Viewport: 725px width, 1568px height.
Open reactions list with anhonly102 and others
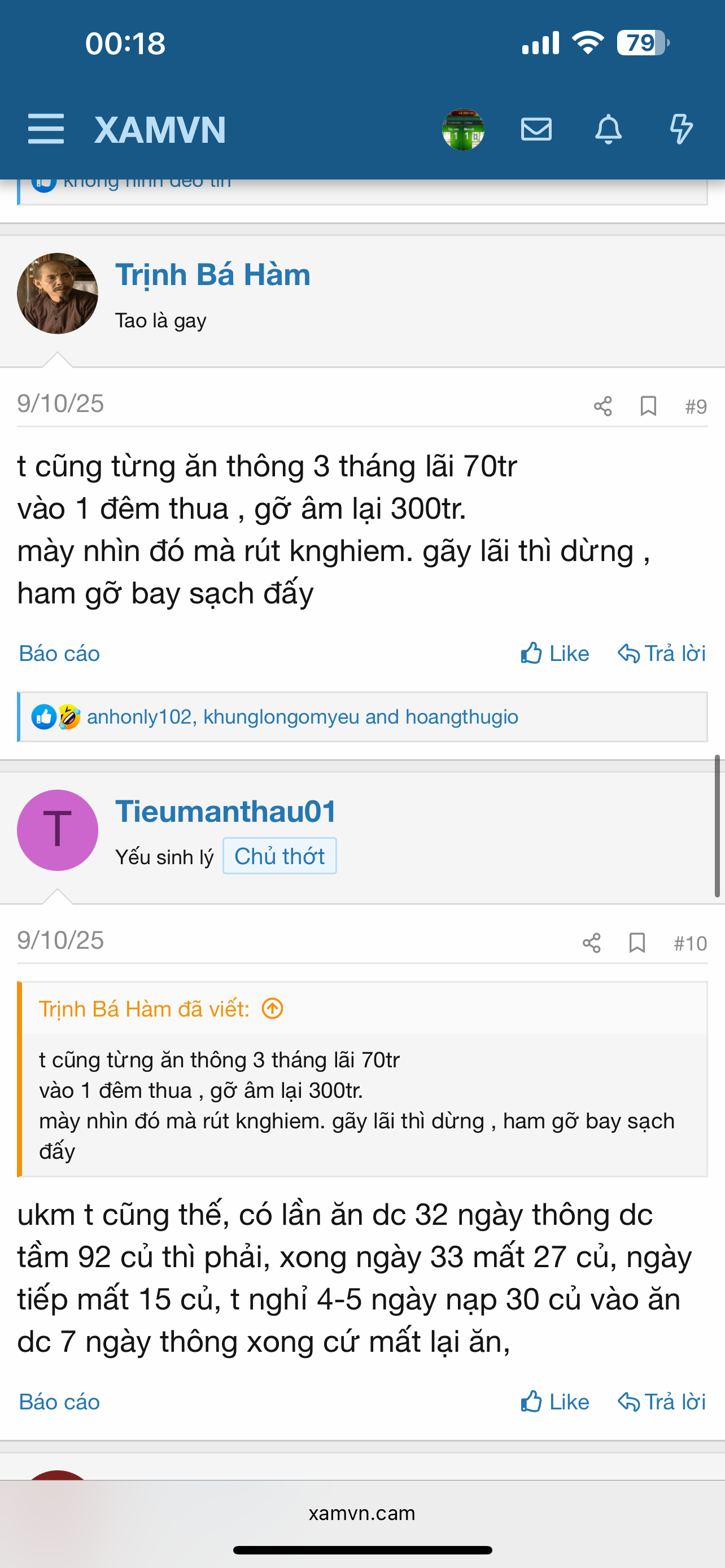tap(302, 716)
